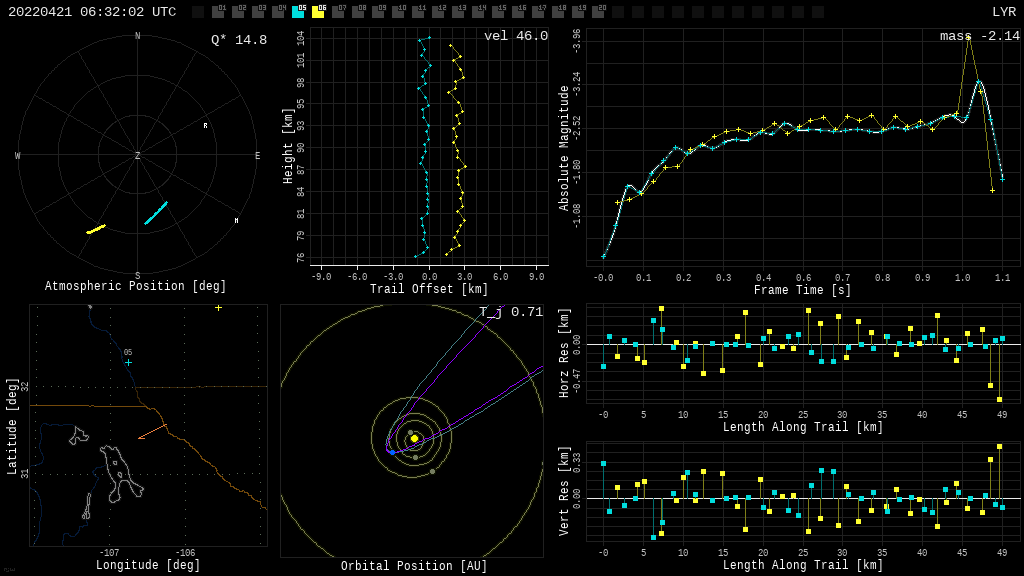The width and height of the screenshot is (1024, 576).
Task: Click the cyan meteor streak in sky plot
Action: (156, 213)
